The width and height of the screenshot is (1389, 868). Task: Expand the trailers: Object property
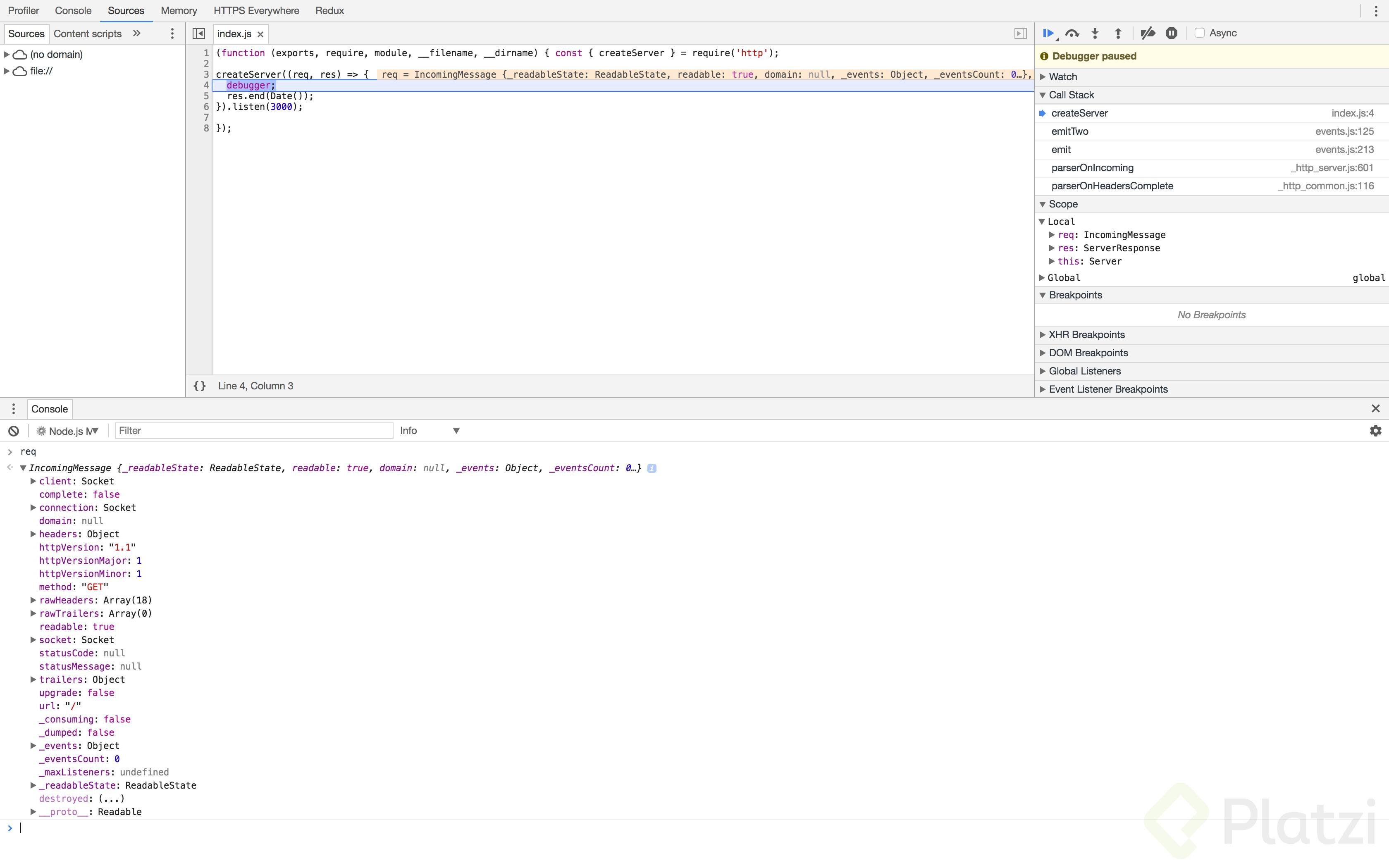point(33,680)
